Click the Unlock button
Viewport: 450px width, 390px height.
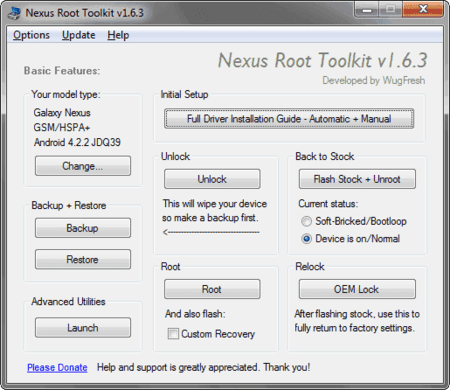pos(212,179)
